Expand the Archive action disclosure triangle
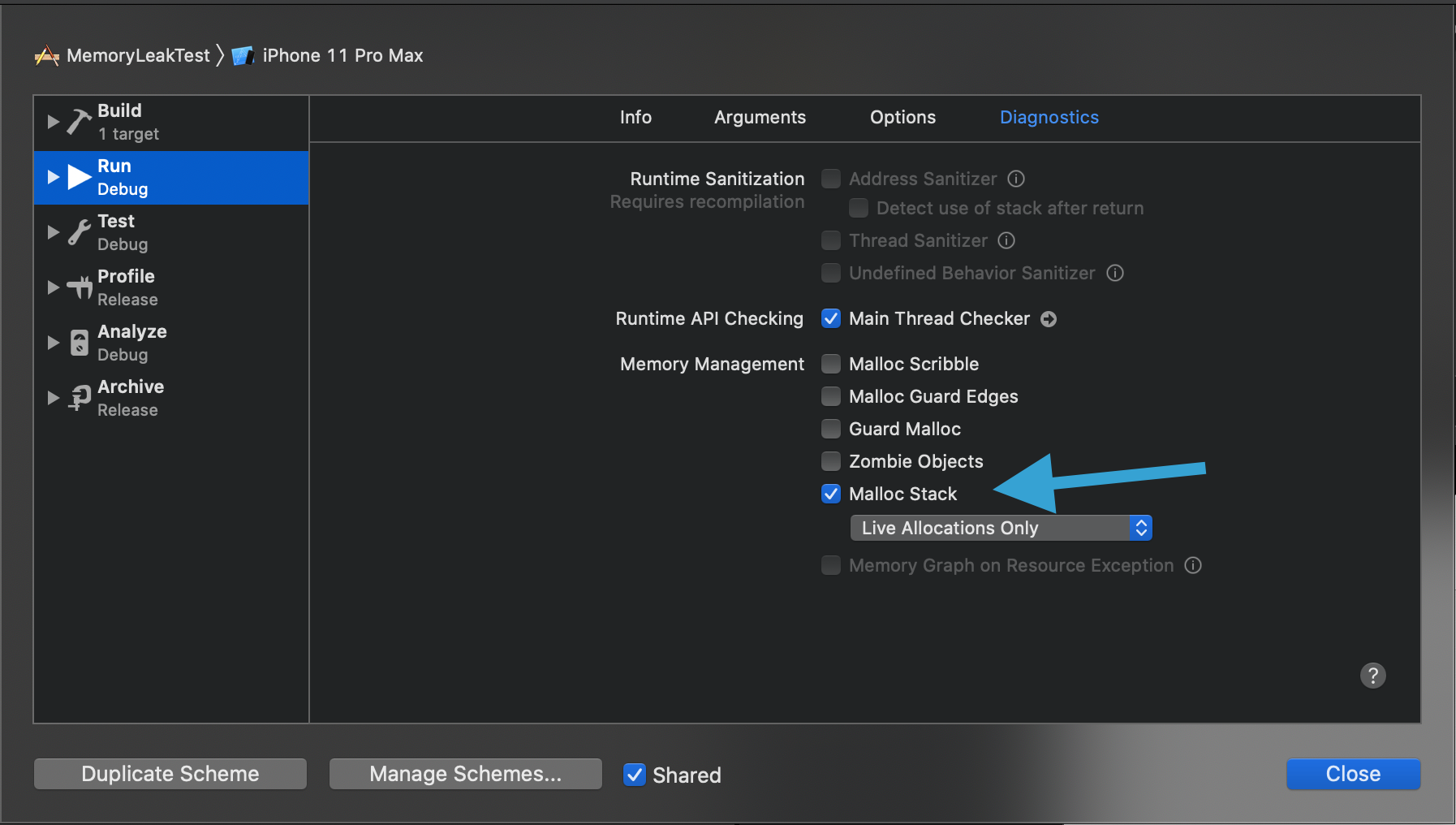 pos(53,398)
